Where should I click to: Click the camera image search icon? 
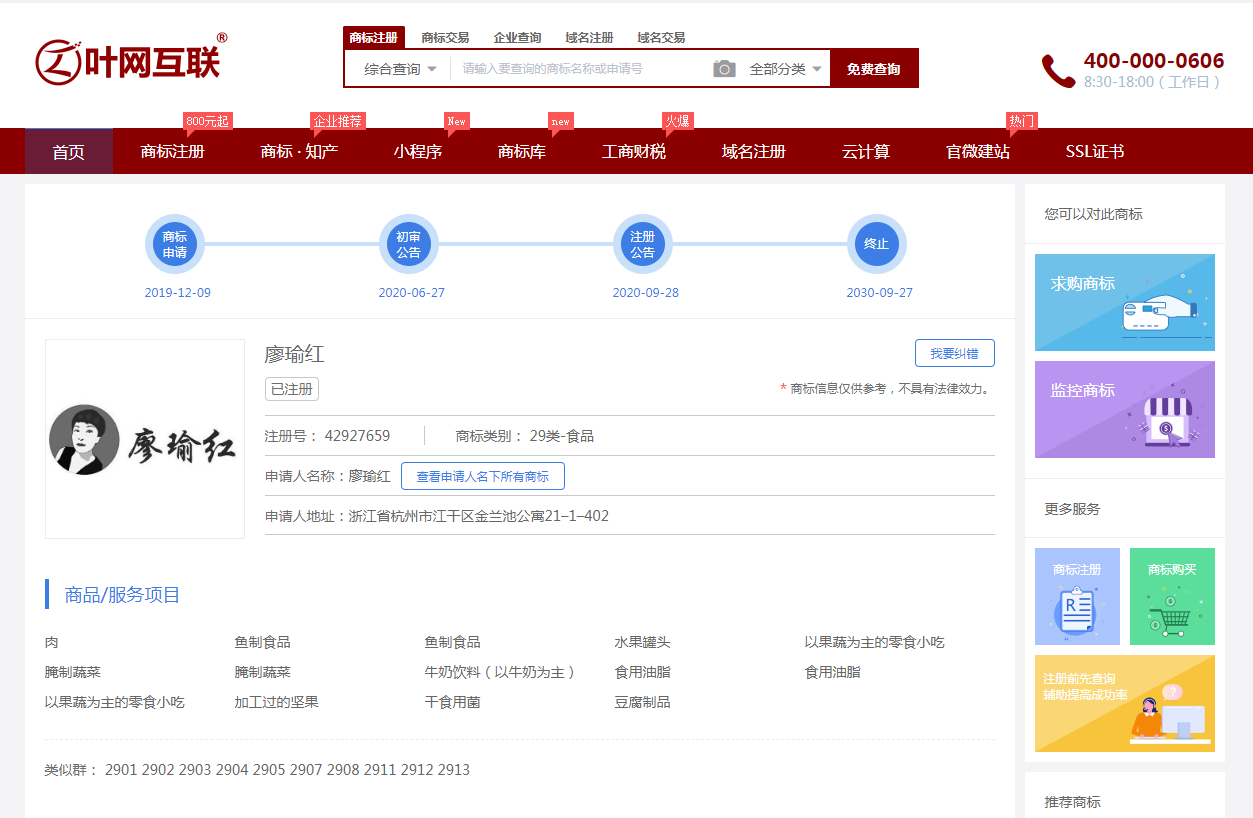point(724,69)
